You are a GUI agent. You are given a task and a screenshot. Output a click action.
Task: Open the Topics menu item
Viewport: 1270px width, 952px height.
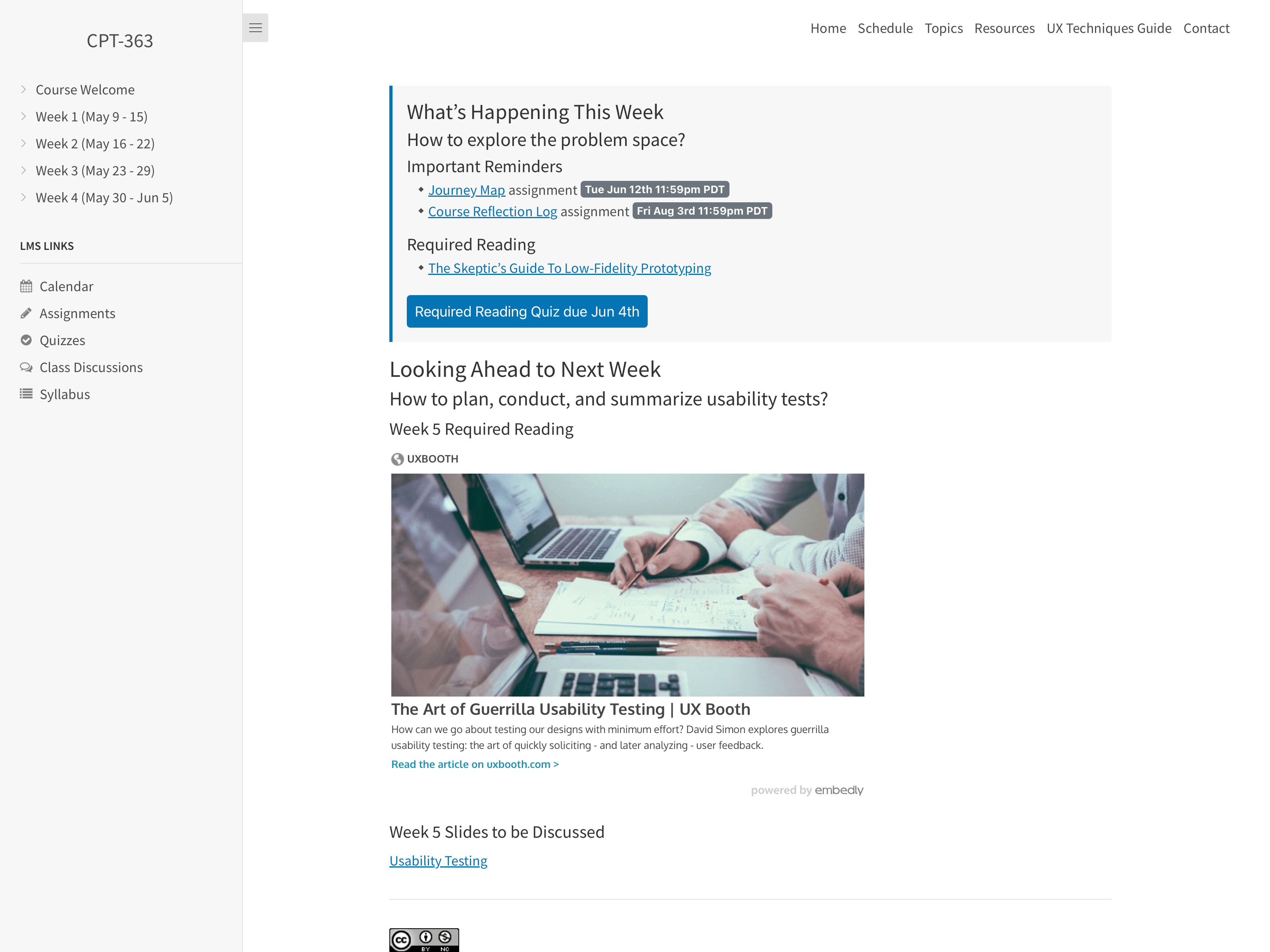[x=943, y=27]
